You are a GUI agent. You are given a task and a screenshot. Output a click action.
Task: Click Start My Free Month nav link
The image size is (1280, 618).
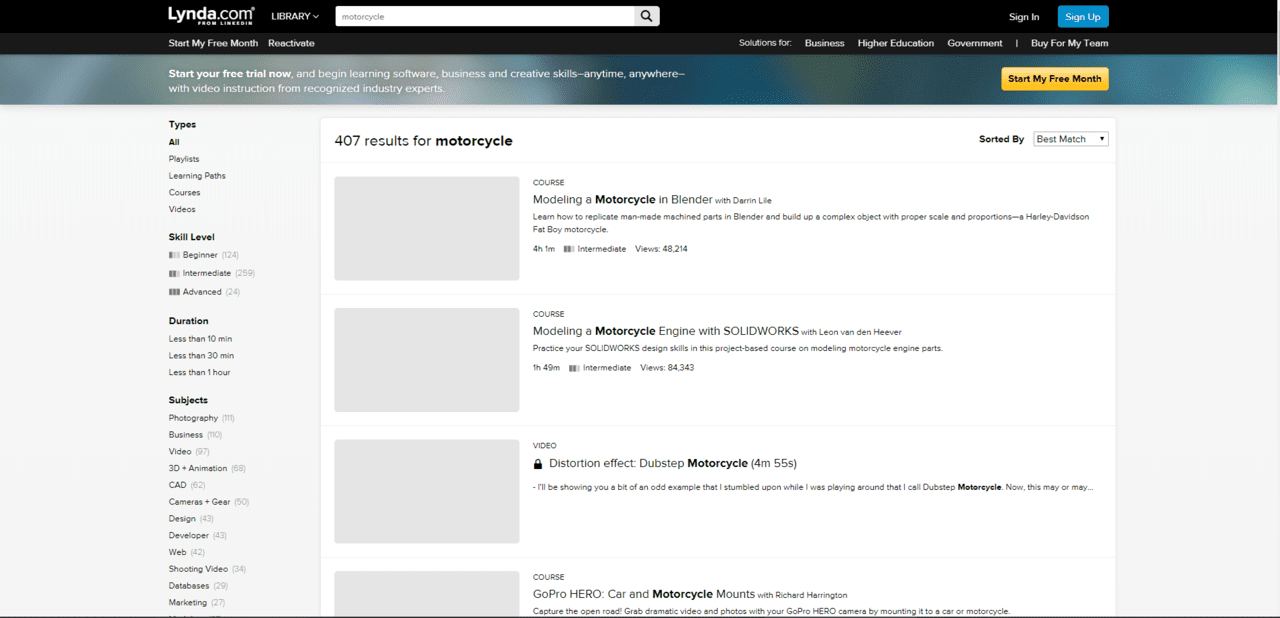[213, 43]
